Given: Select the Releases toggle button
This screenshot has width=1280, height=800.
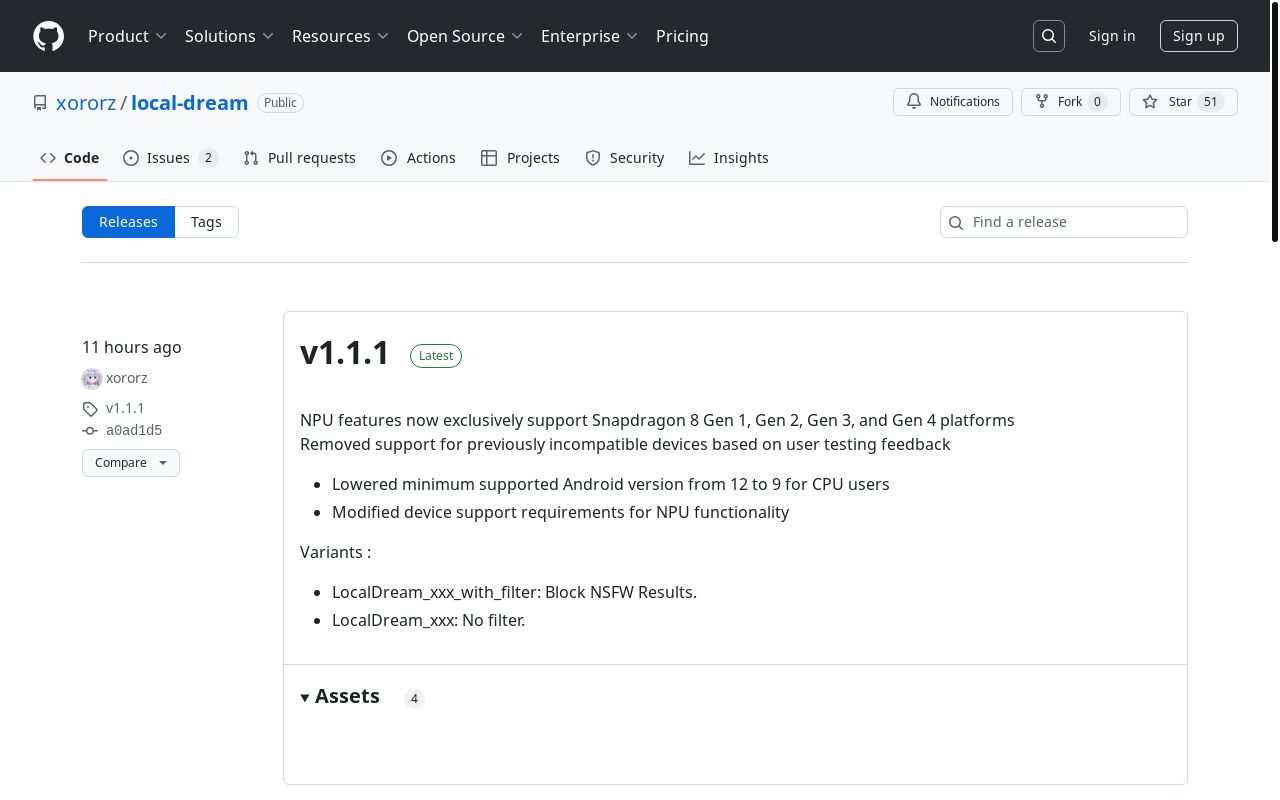Looking at the screenshot, I should (x=128, y=222).
